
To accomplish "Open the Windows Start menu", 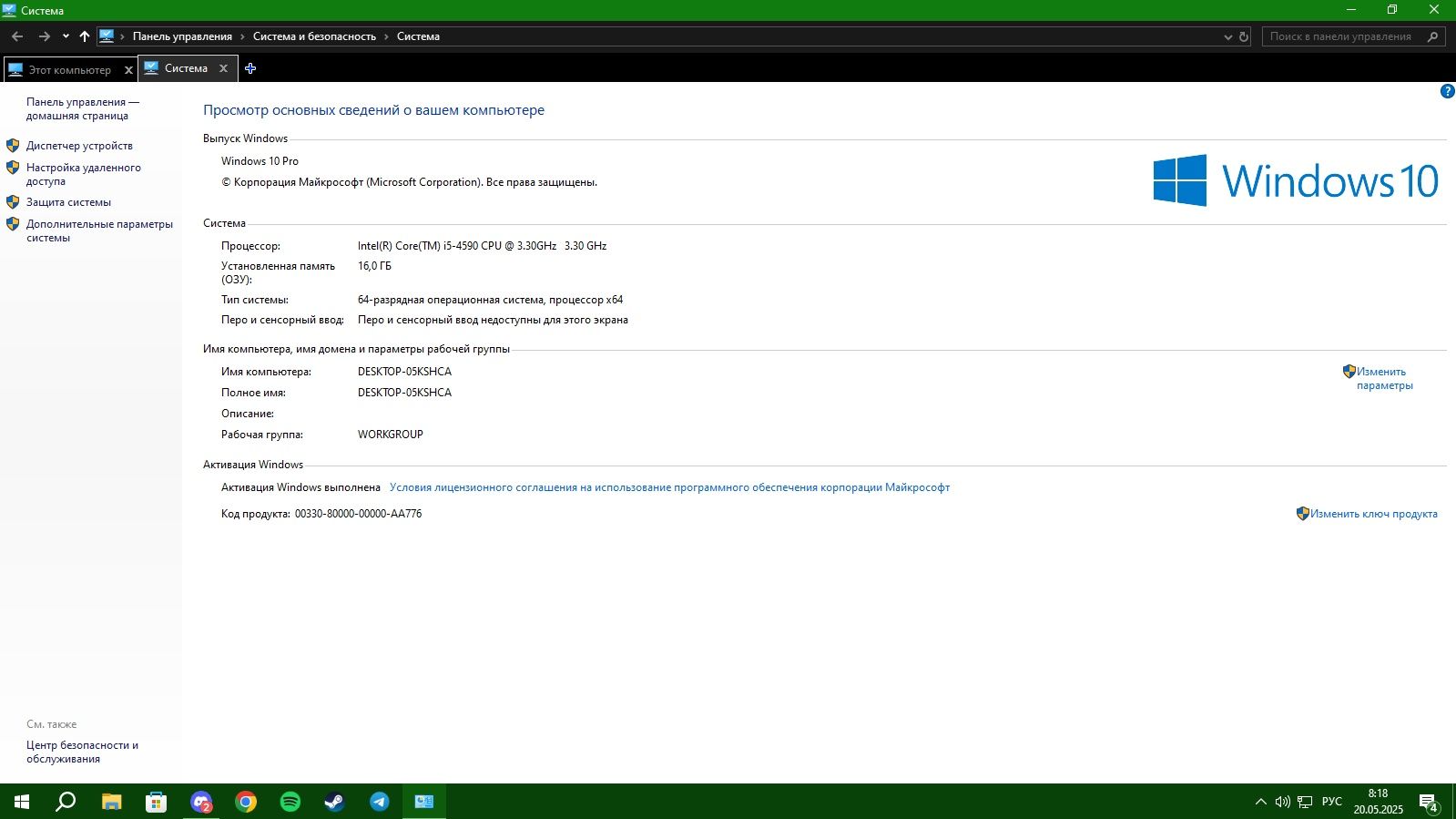I will coord(22,802).
